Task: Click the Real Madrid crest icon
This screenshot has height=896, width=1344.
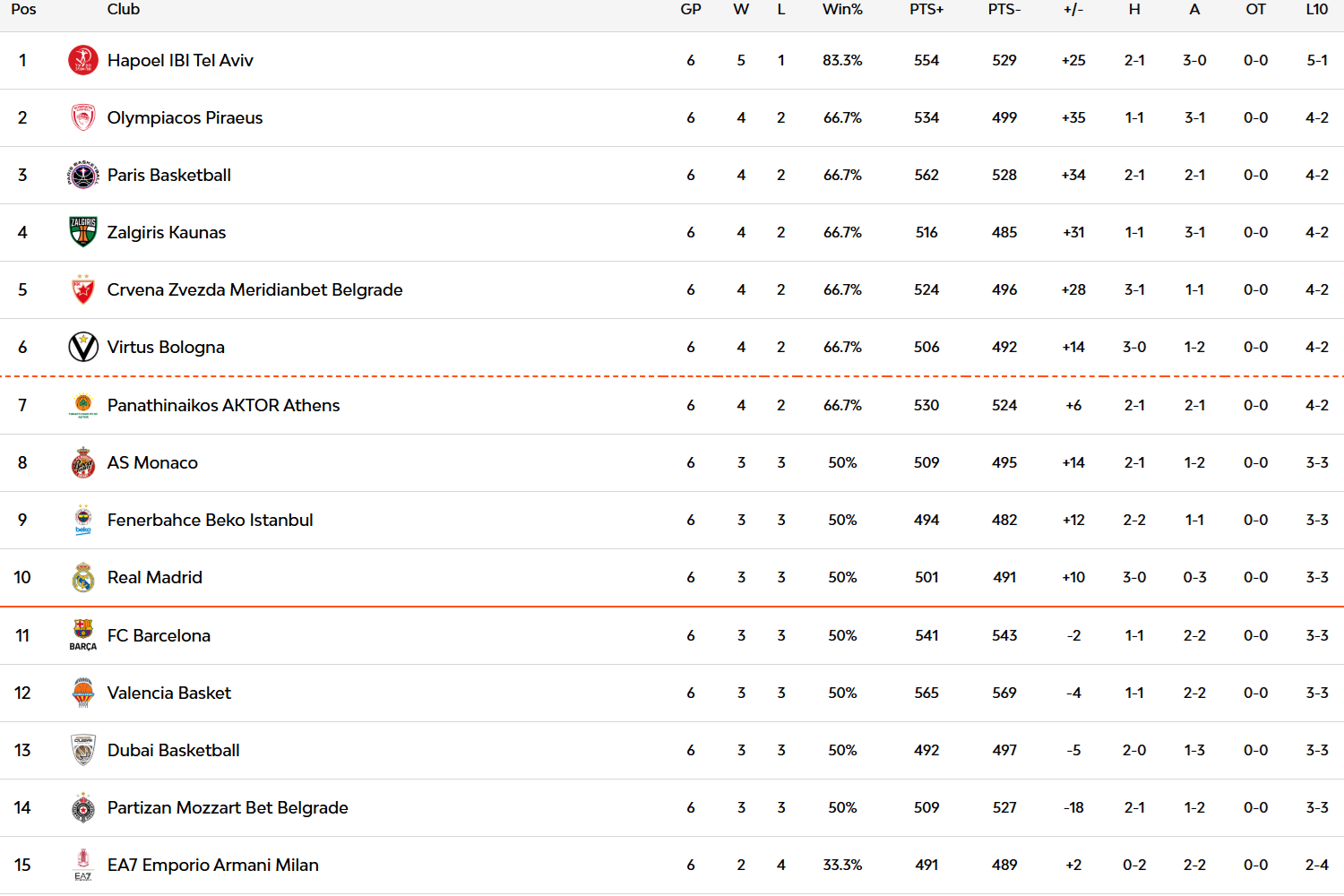Action: [x=83, y=578]
